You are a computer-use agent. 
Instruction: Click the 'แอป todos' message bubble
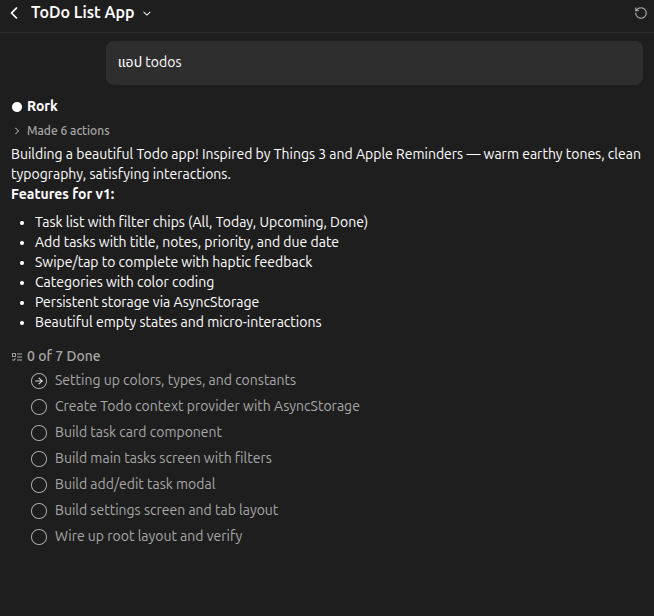(x=374, y=63)
